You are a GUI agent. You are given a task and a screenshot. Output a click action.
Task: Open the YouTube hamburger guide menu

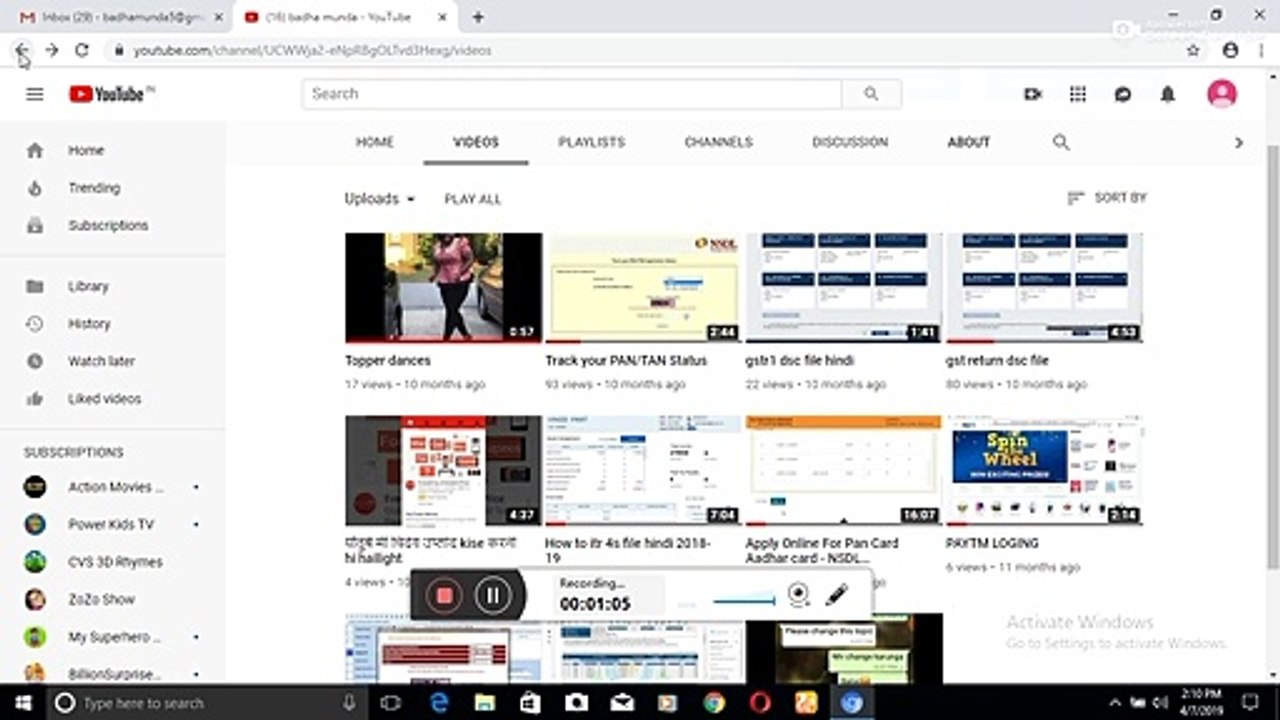point(35,94)
